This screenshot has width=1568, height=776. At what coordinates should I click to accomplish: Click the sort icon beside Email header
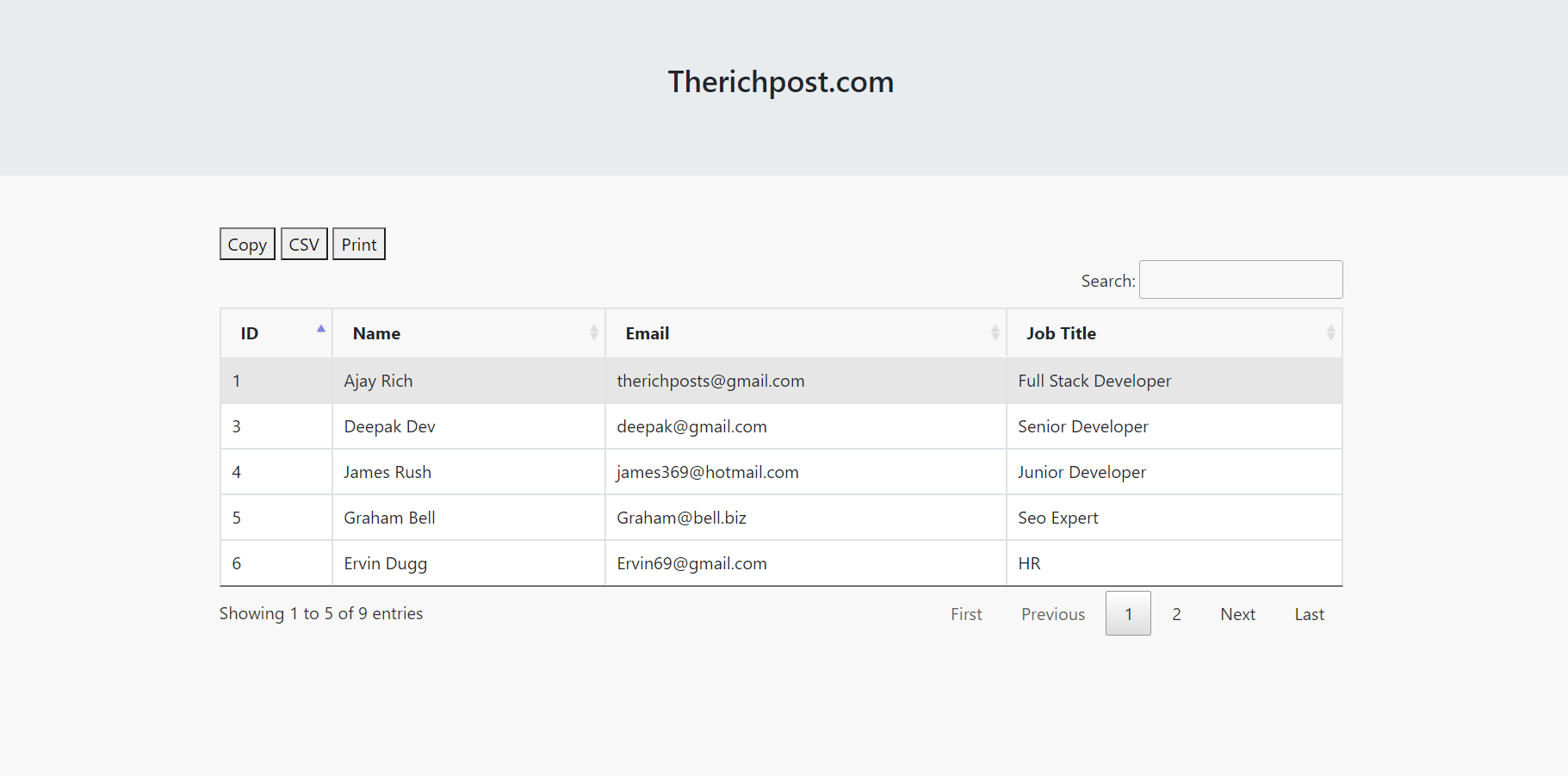pyautogui.click(x=995, y=332)
